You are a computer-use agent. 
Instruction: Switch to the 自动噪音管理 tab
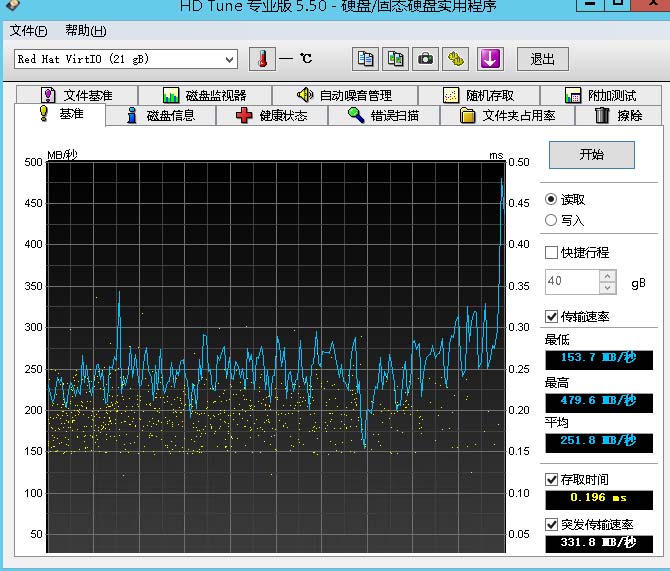344,95
